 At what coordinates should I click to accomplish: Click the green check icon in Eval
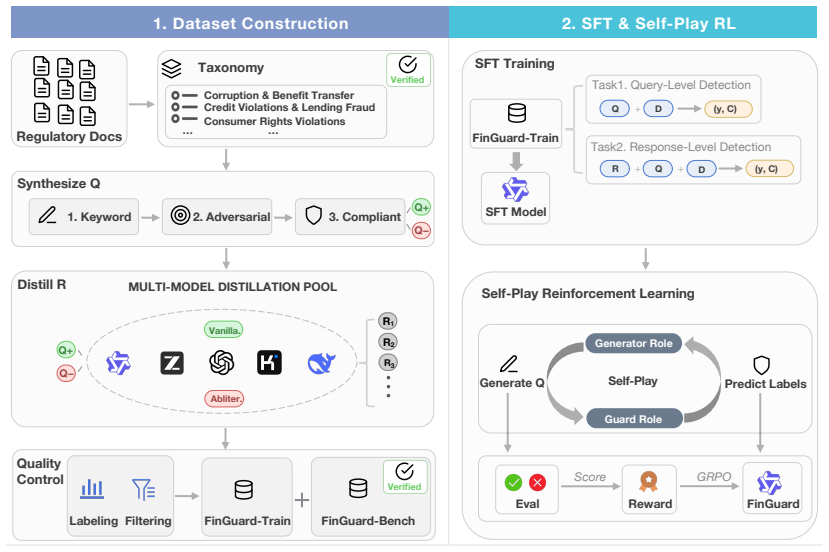[x=513, y=482]
